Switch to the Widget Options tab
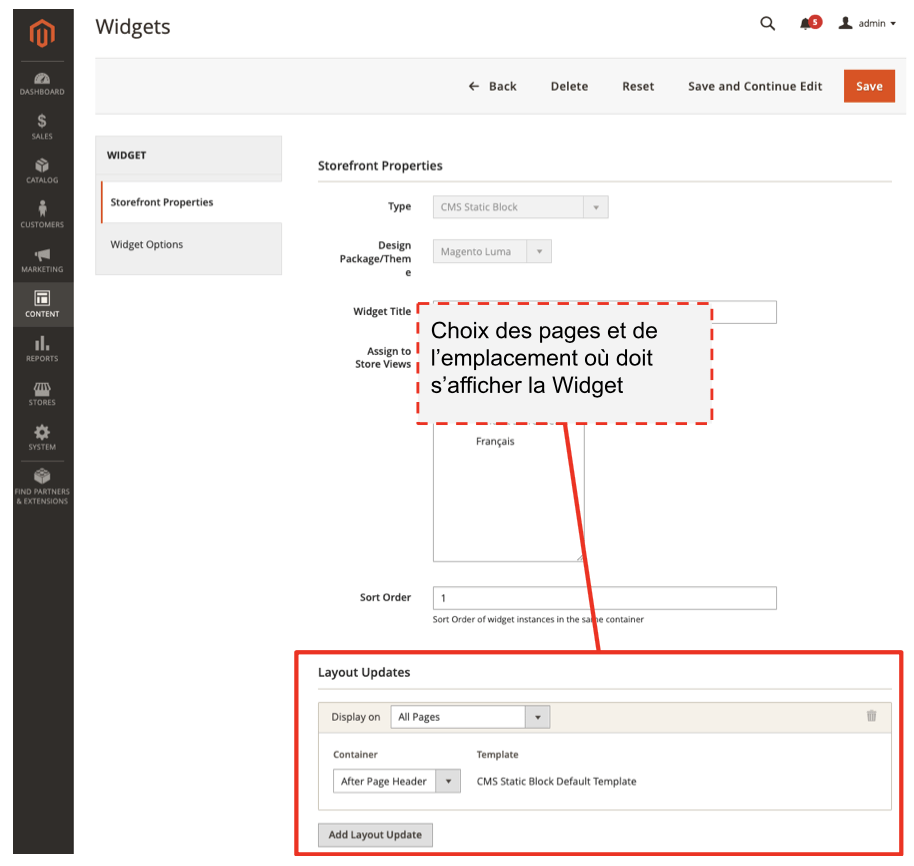914x866 pixels. [x=189, y=244]
